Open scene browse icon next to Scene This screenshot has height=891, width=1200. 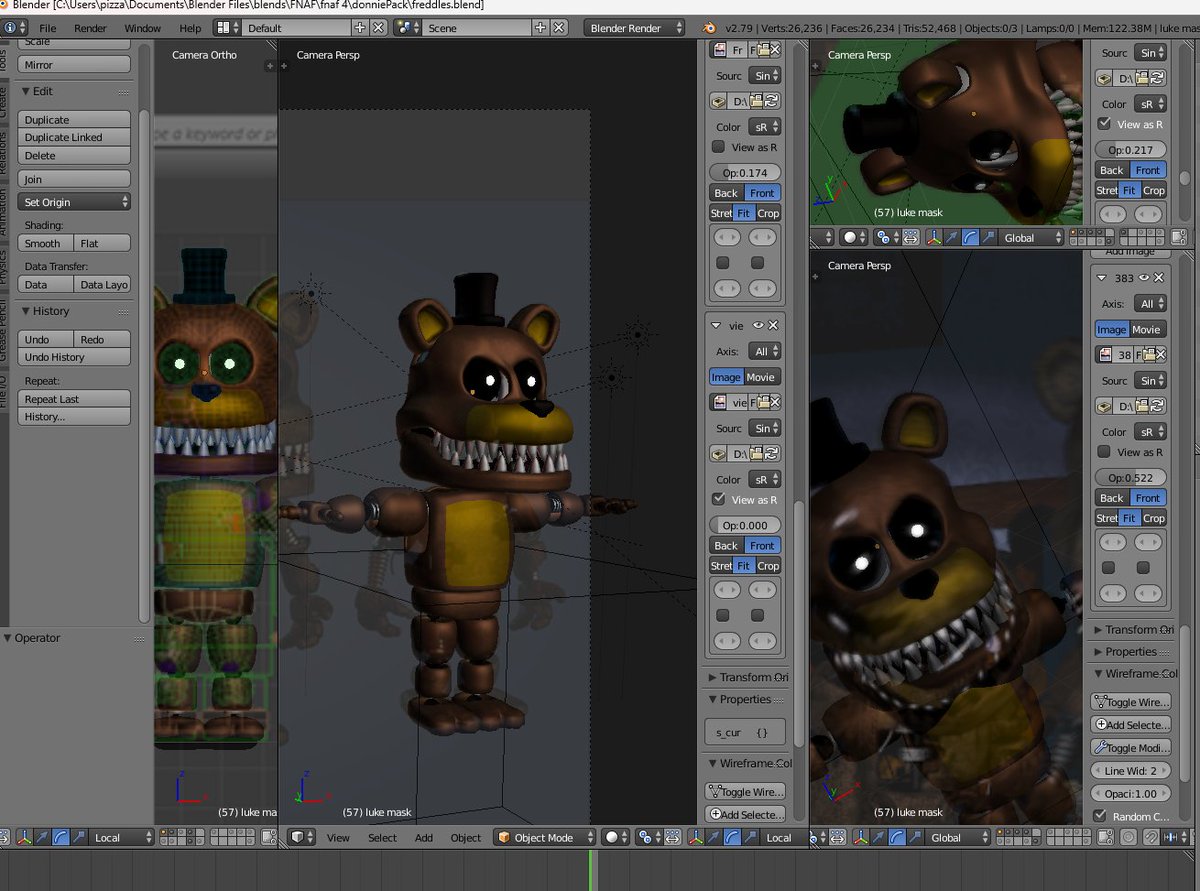coord(407,28)
